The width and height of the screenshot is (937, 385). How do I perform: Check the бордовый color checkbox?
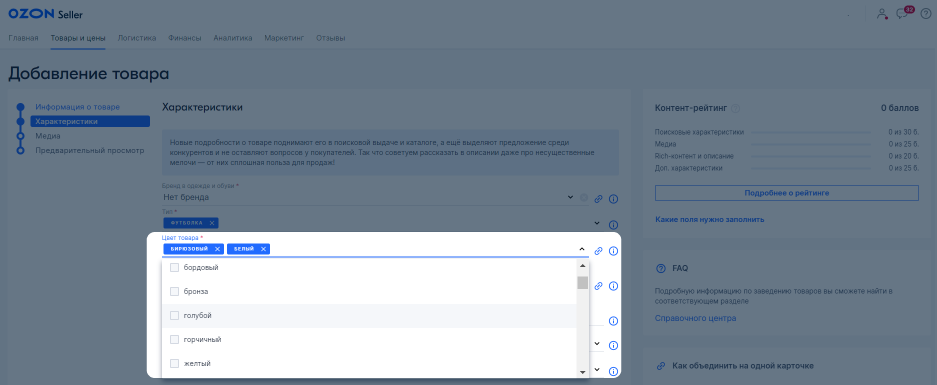click(174, 268)
